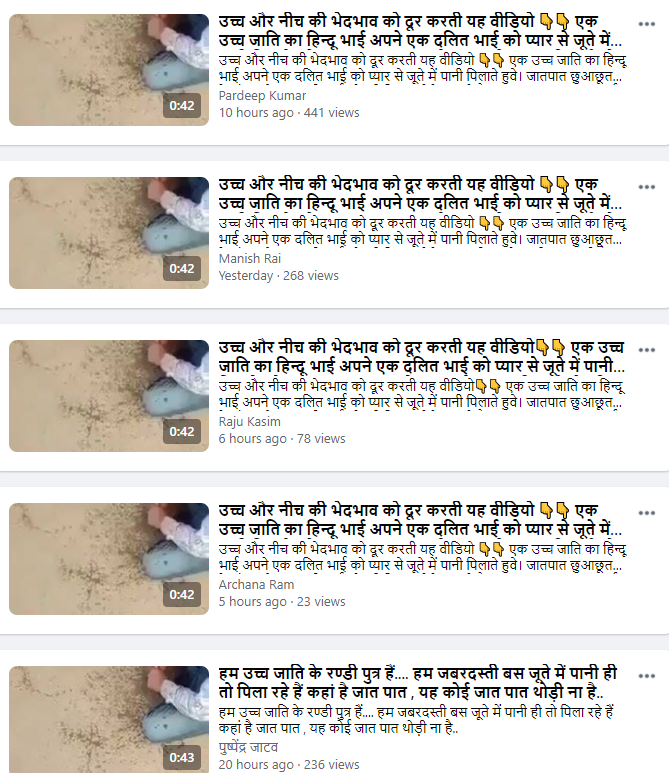Open video title starting with हम उच्च जाति
669x773 pixels.
click(x=418, y=682)
